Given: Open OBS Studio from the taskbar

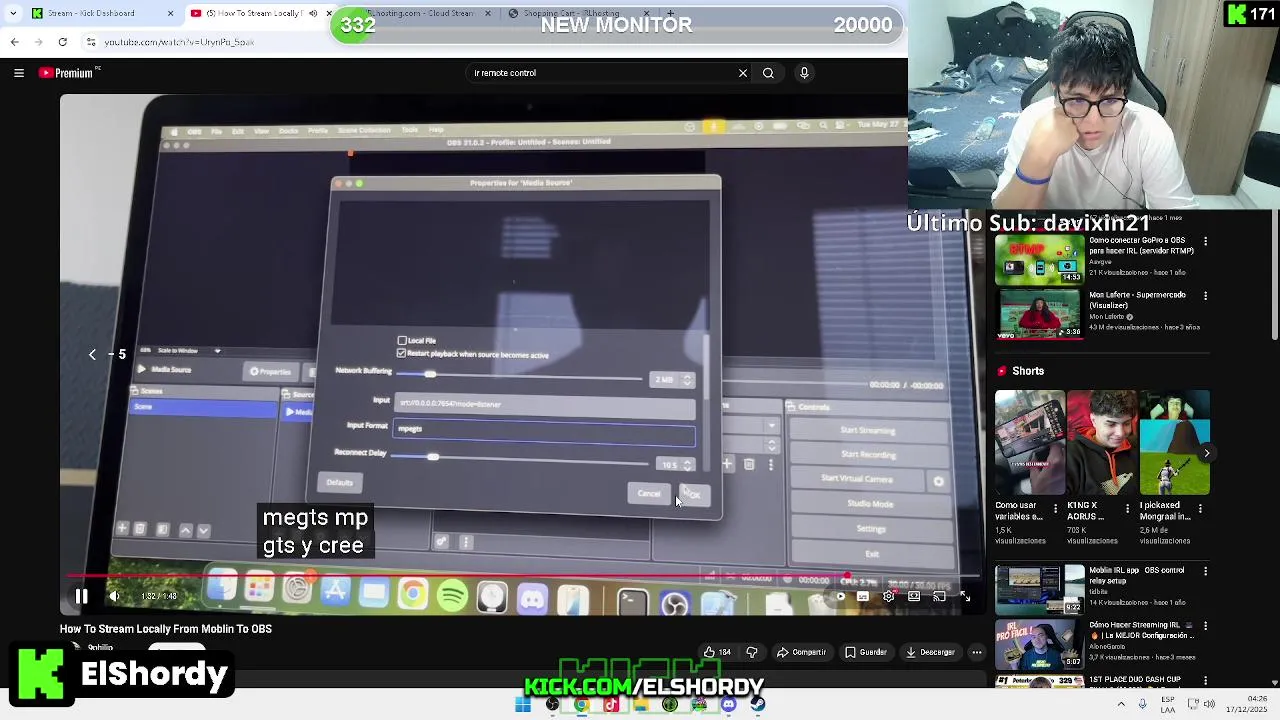Looking at the screenshot, I should point(552,704).
